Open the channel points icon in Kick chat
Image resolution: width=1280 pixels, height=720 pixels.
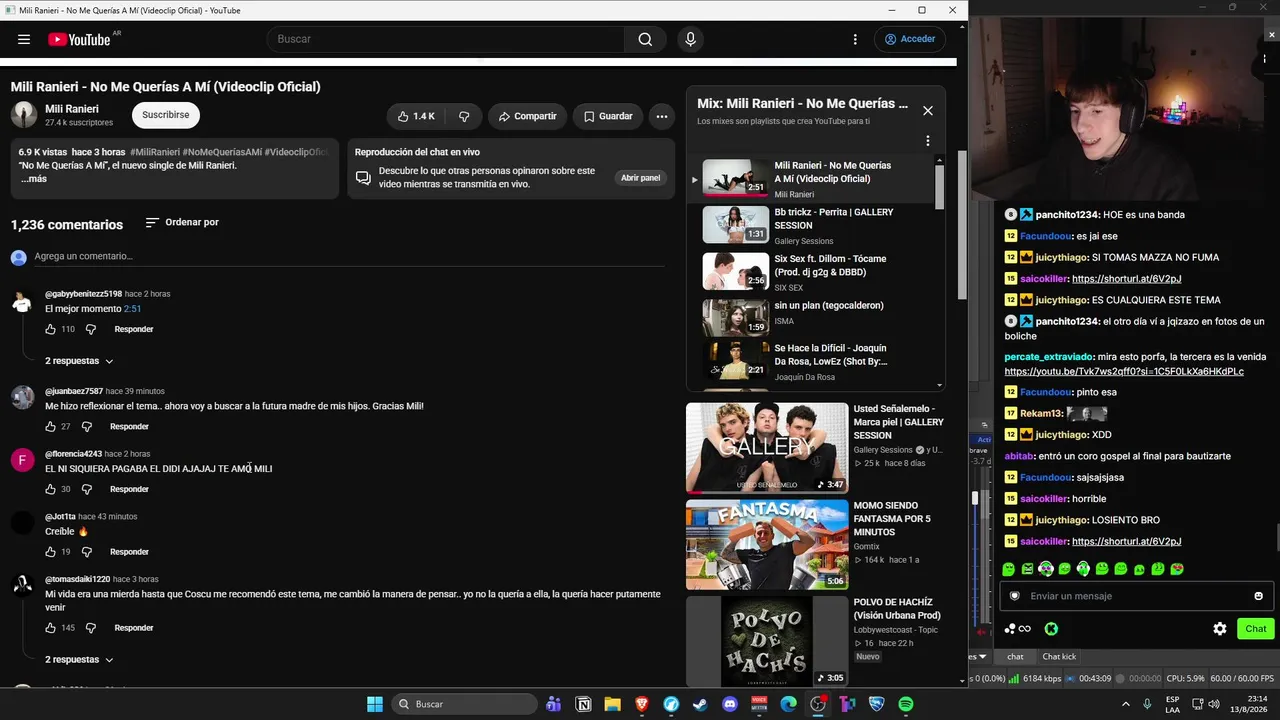coord(1017,629)
